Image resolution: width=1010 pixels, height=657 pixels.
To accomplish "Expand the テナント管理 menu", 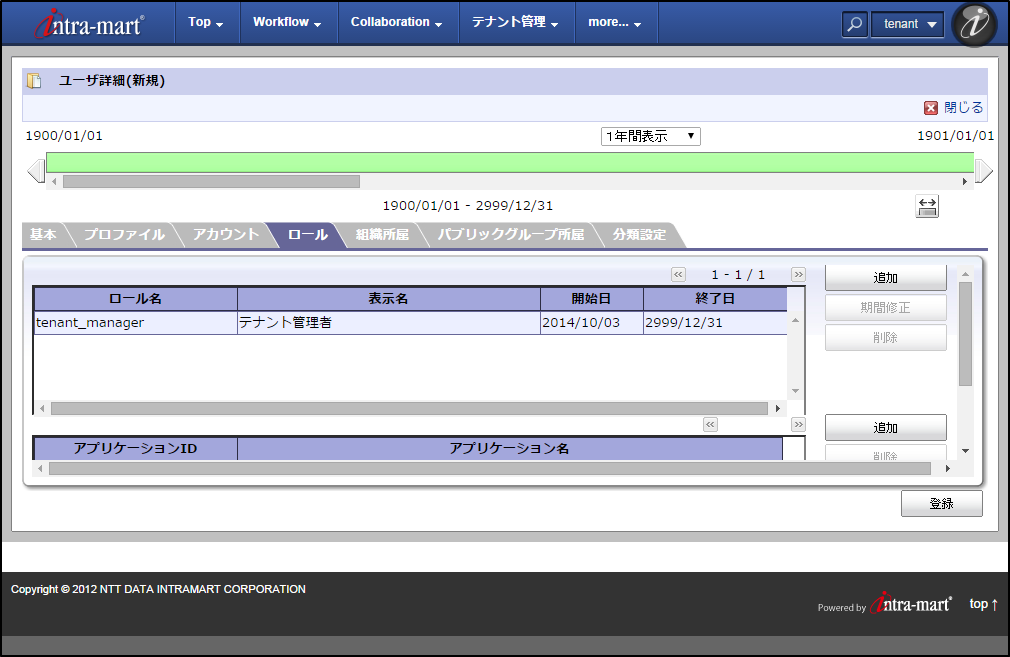I will point(515,22).
